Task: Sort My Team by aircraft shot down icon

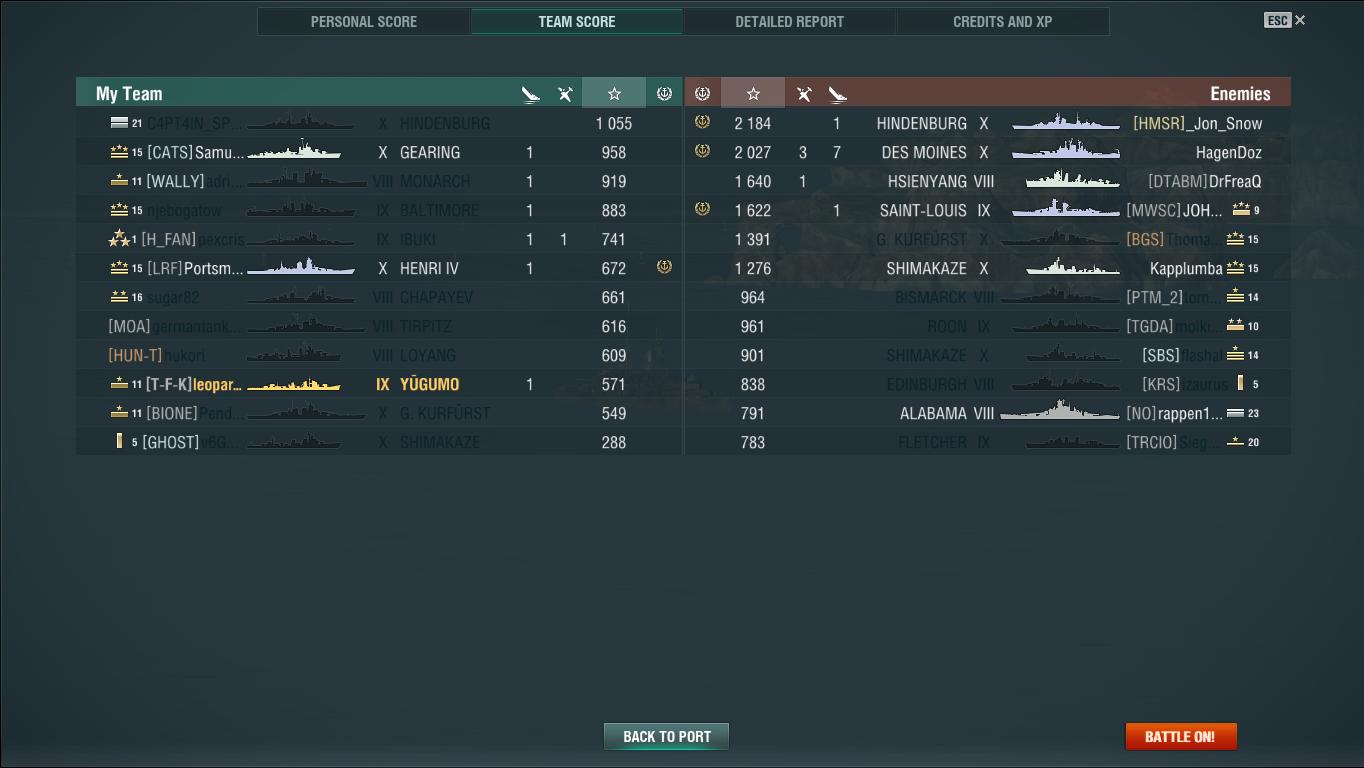Action: point(565,94)
